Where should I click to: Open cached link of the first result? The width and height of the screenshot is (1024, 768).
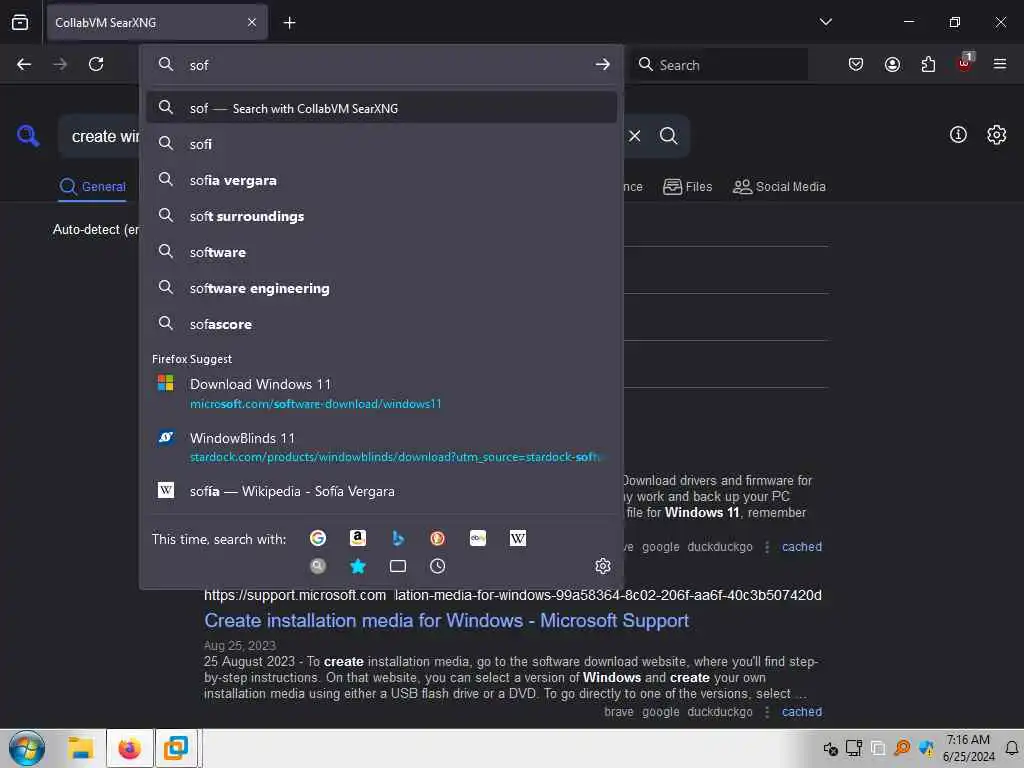point(801,547)
